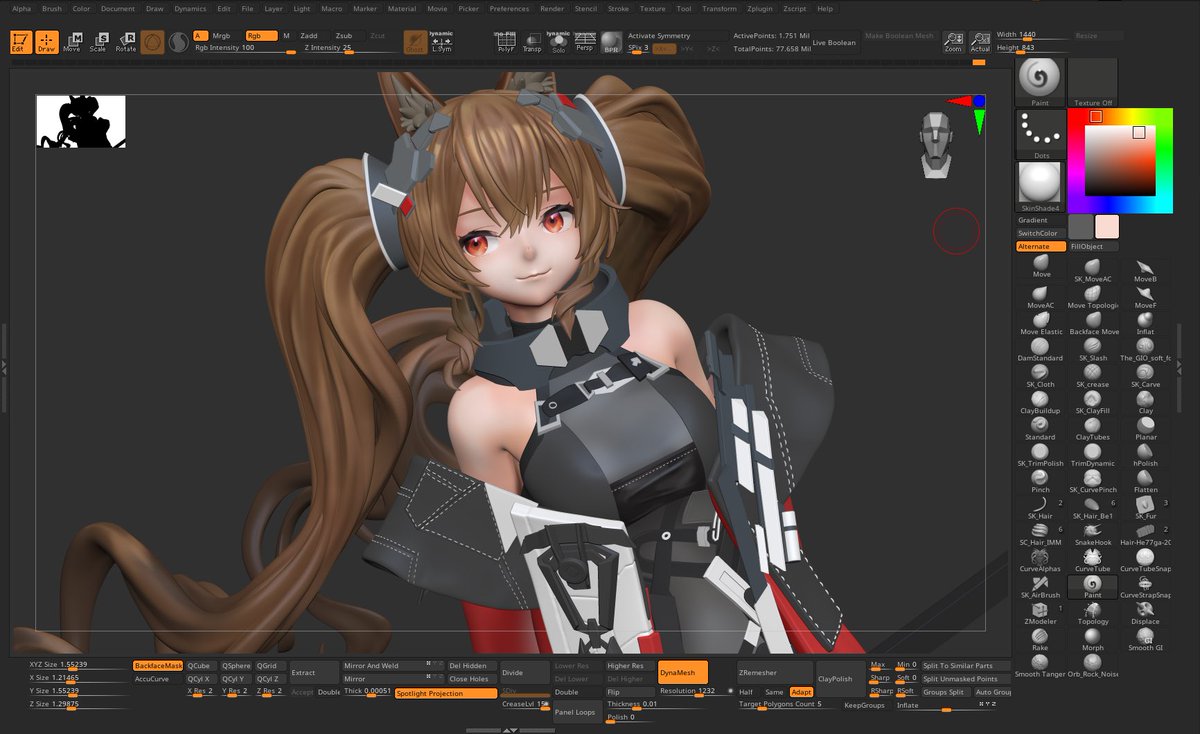Click the PolyF polyframe icon

click(x=506, y=42)
